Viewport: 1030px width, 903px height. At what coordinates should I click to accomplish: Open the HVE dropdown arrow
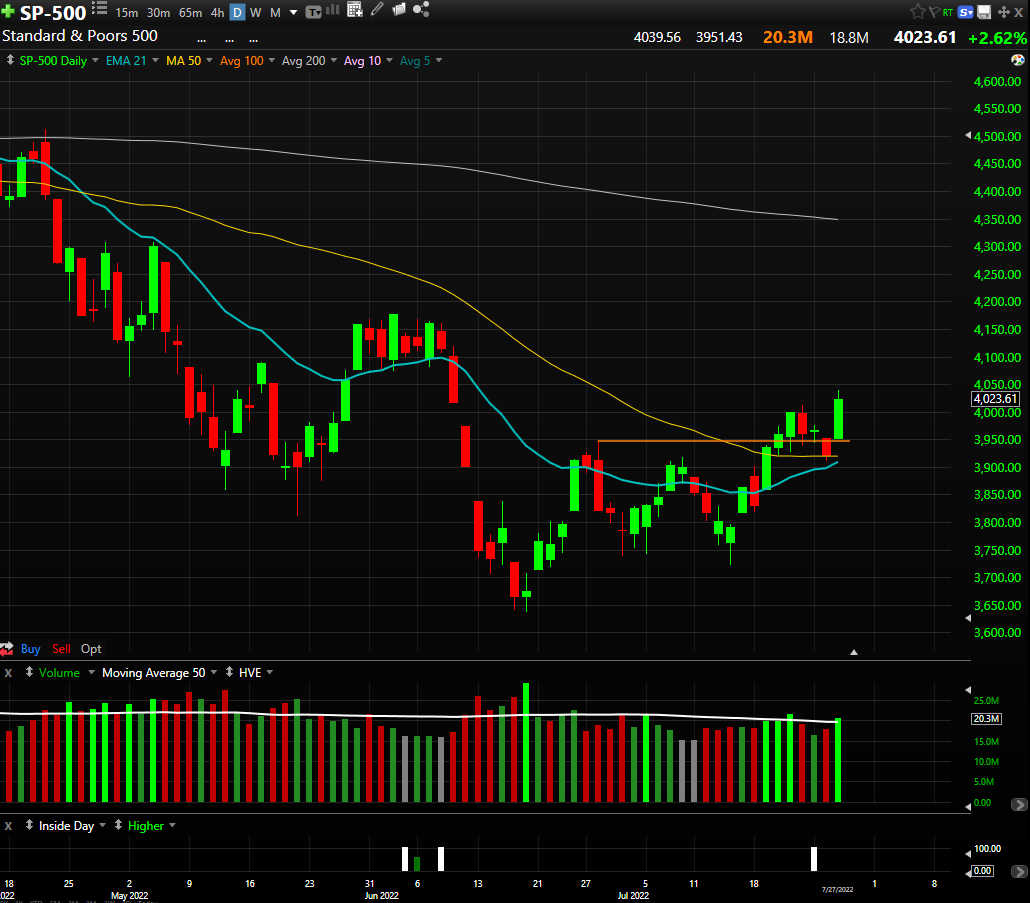[270, 672]
